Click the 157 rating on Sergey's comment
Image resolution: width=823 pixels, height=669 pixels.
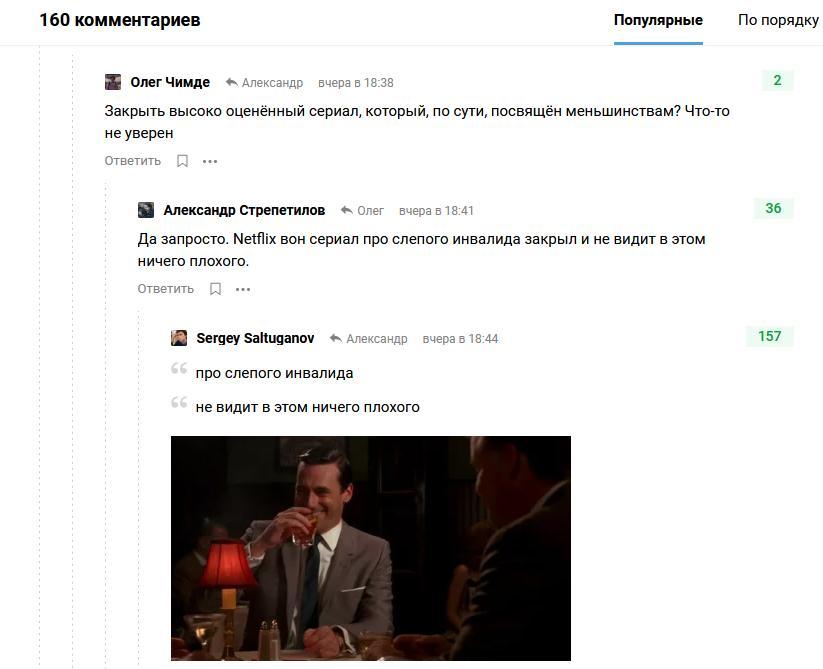pyautogui.click(x=769, y=336)
